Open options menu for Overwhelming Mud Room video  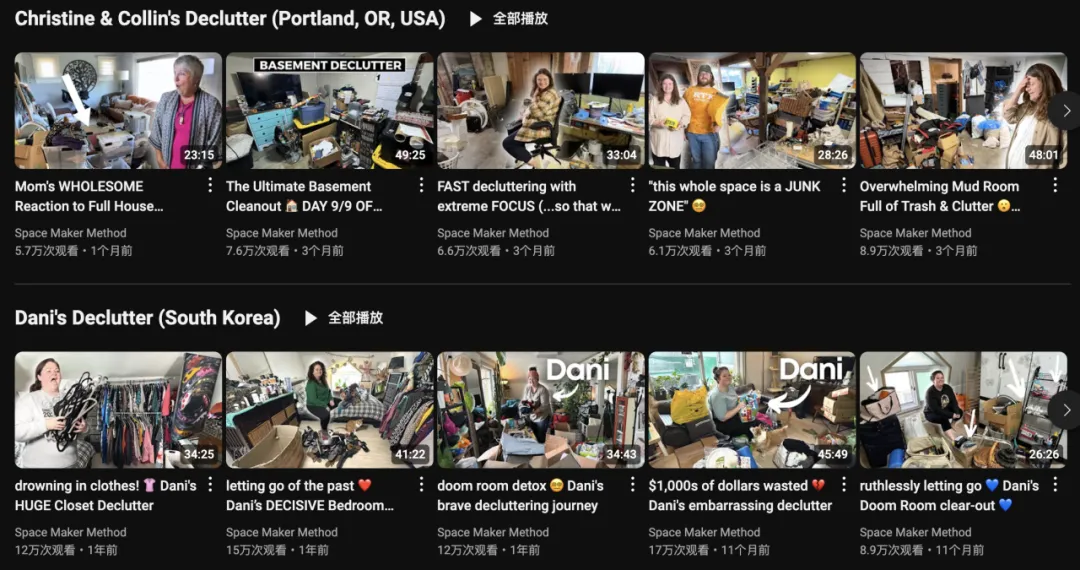1055,185
